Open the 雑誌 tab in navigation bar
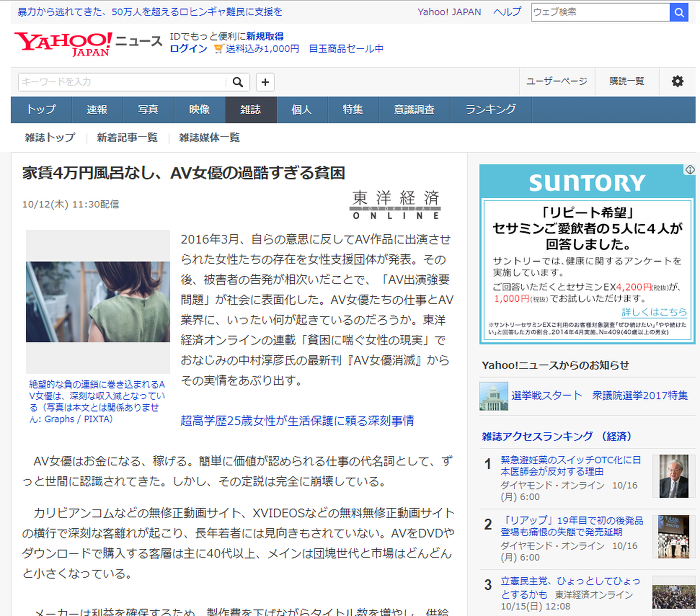This screenshot has height=616, width=700. click(251, 110)
